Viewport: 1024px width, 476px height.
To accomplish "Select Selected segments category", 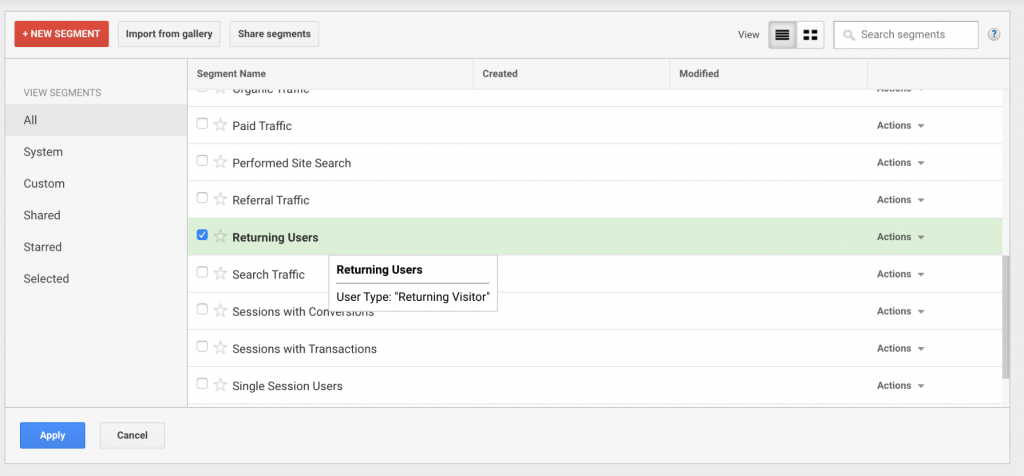I will pyautogui.click(x=97, y=279).
